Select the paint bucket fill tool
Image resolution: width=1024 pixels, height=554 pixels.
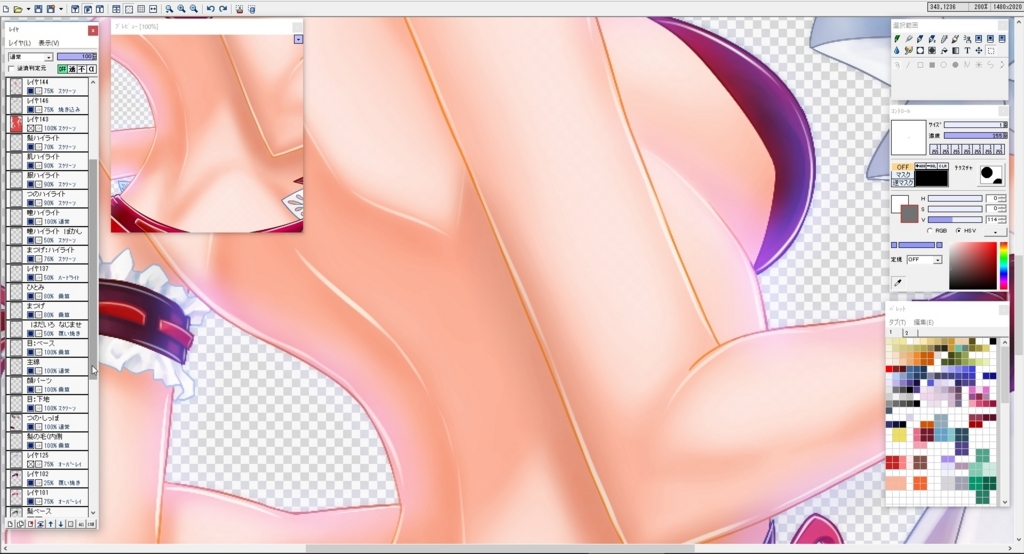tap(944, 50)
